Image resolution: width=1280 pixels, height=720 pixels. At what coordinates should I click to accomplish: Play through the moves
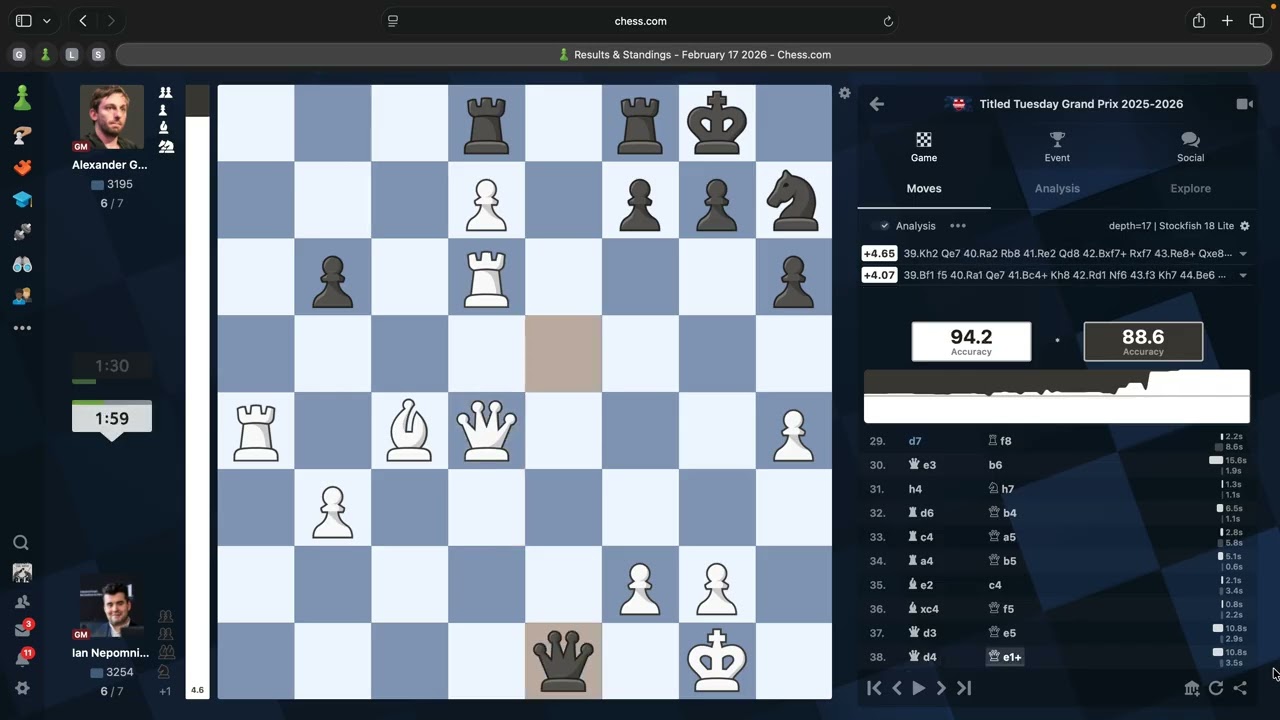(918, 688)
